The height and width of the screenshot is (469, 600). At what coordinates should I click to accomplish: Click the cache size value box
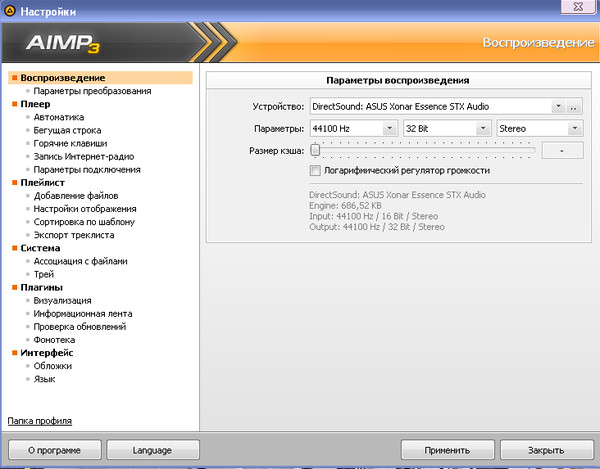click(562, 150)
